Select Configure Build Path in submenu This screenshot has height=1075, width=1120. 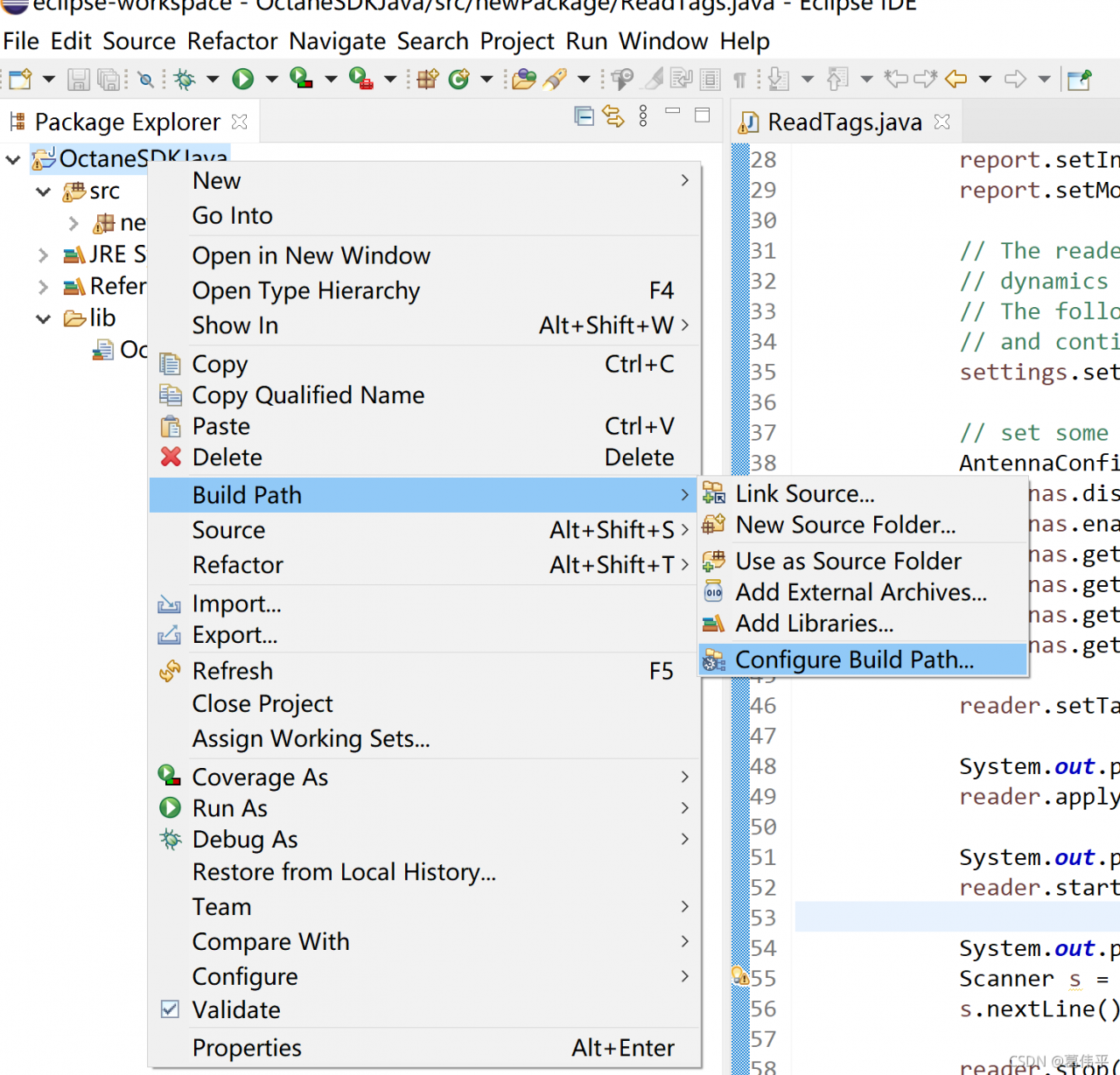pos(854,660)
